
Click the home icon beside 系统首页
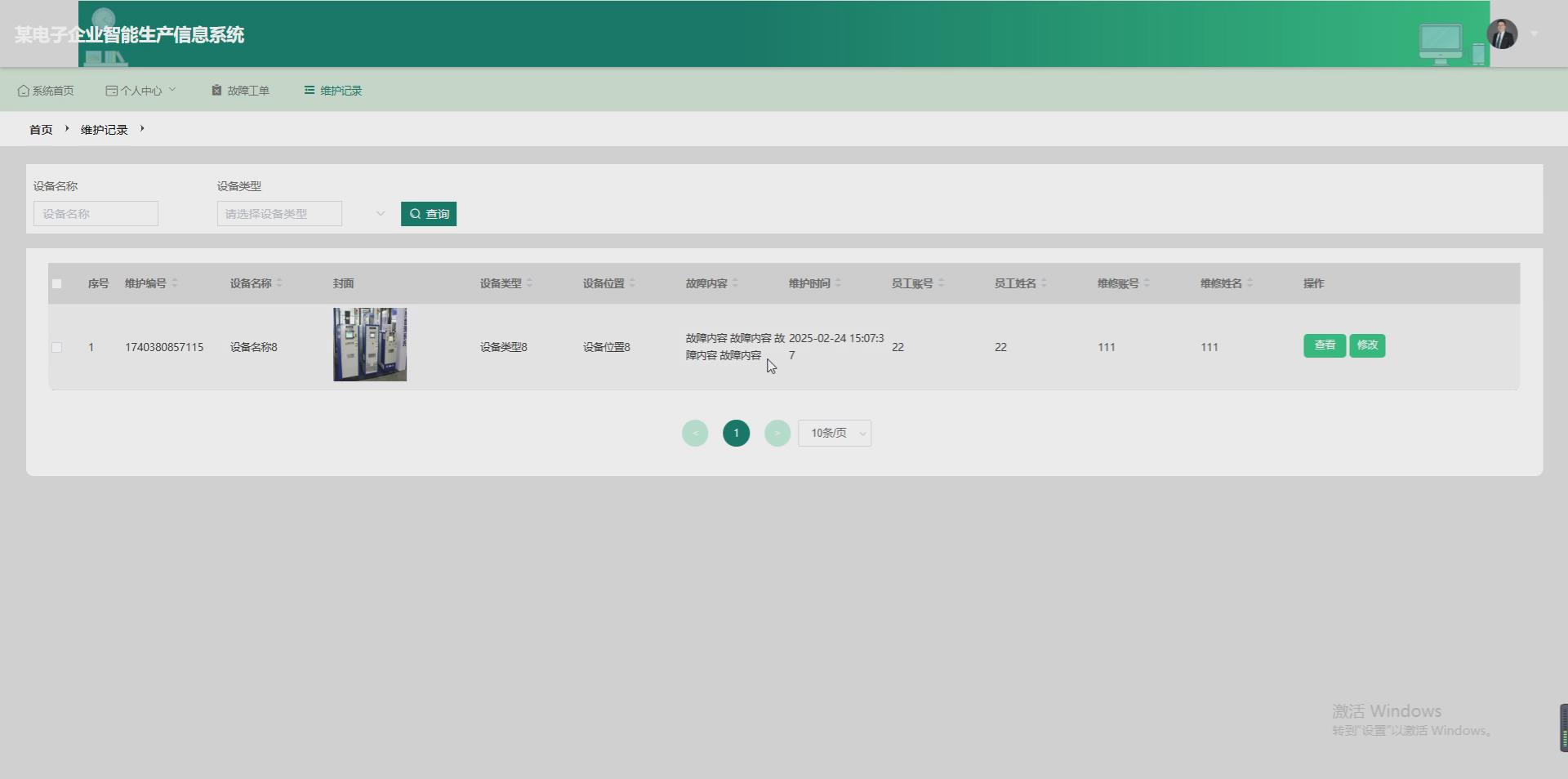[x=23, y=91]
